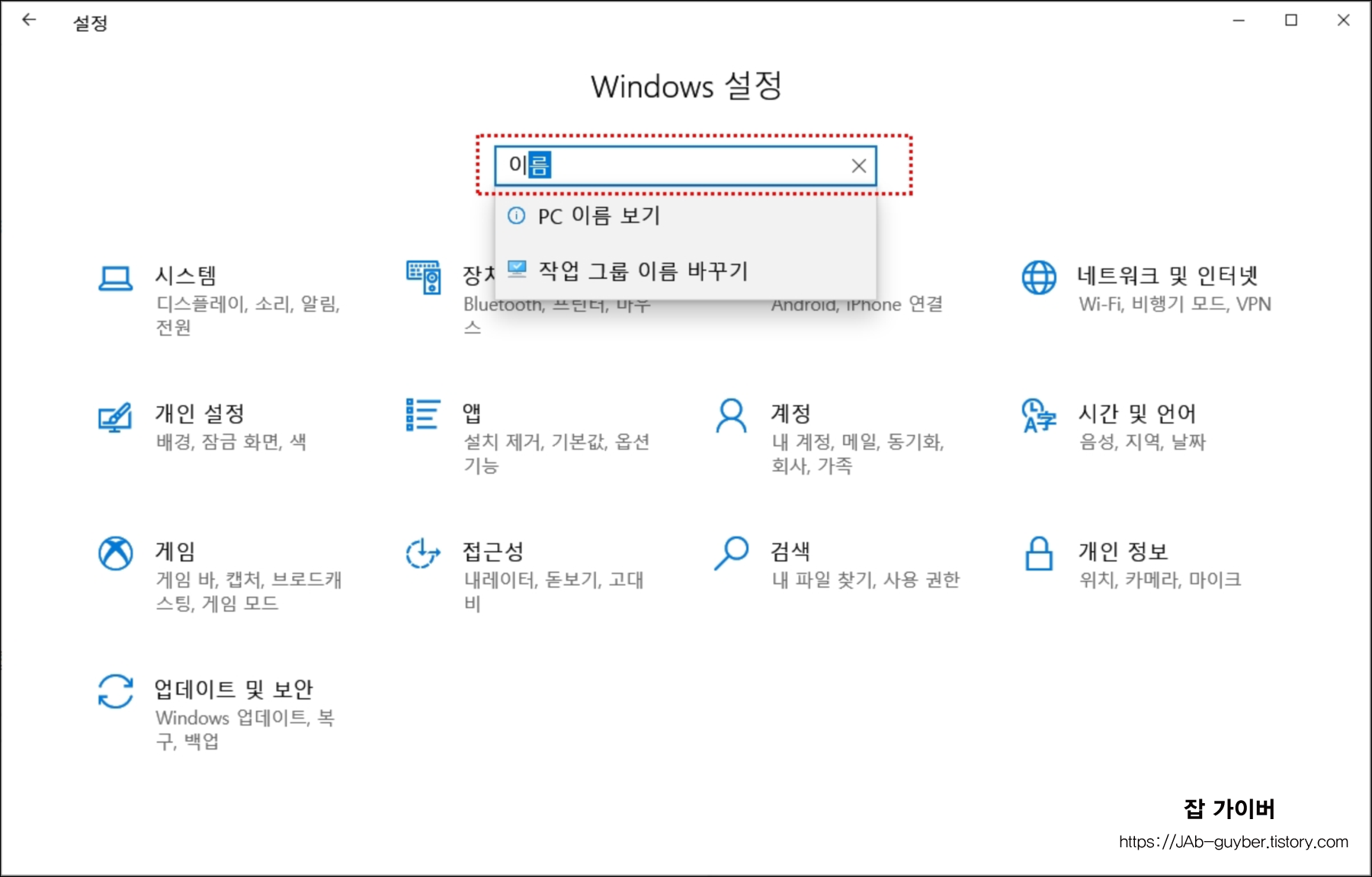The image size is (1372, 877).
Task: Open the 장치 keyboard and speaker icon
Action: click(423, 277)
